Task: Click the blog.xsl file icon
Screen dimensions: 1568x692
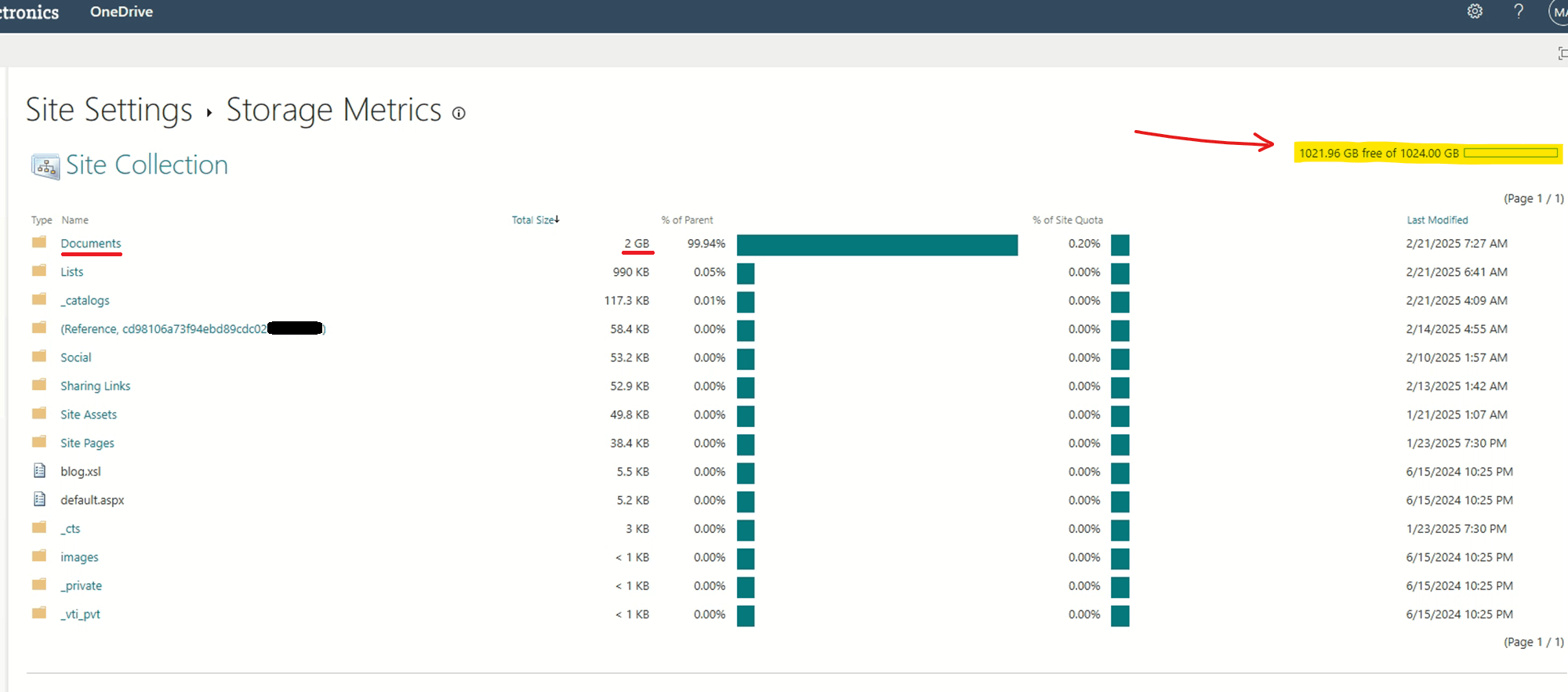Action: [39, 470]
